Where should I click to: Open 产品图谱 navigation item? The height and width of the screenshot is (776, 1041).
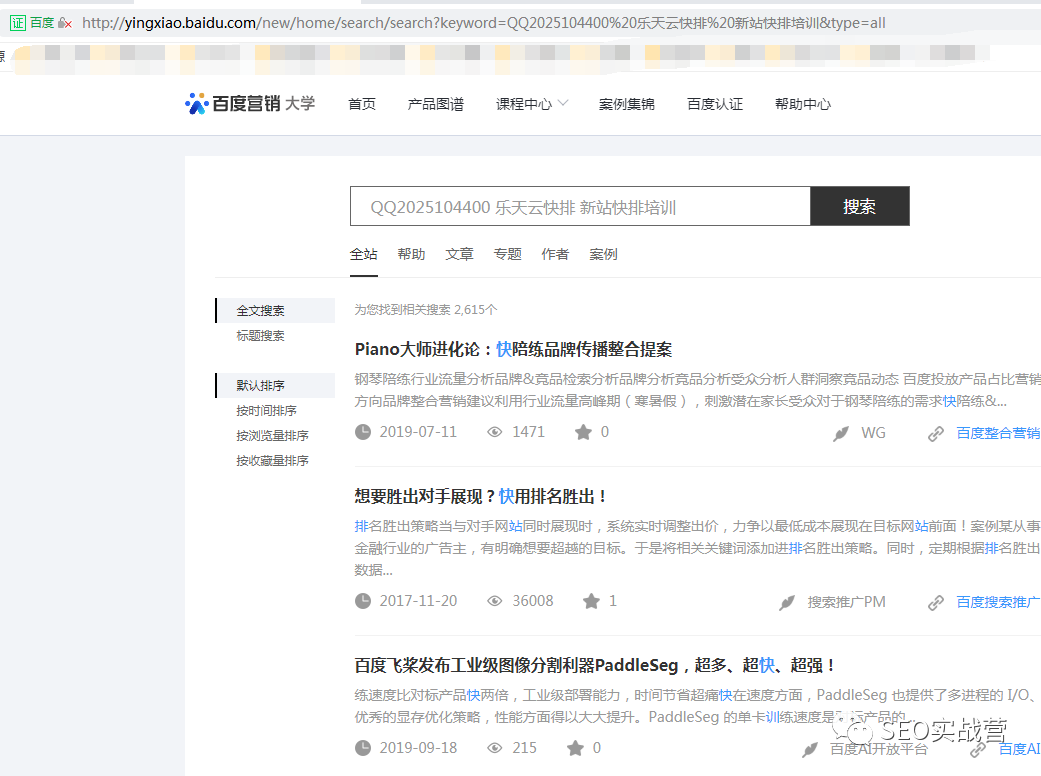click(x=436, y=104)
